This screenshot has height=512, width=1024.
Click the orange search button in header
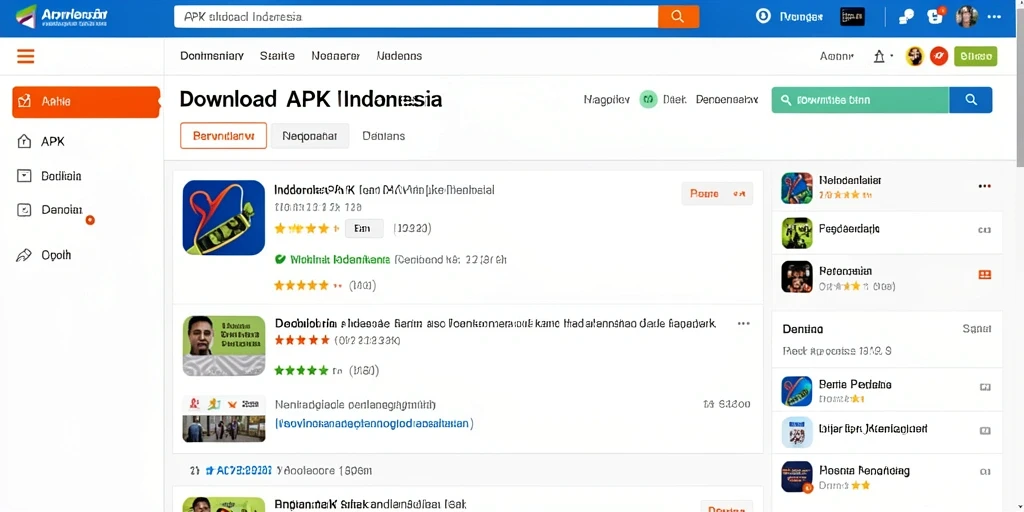pyautogui.click(x=679, y=17)
